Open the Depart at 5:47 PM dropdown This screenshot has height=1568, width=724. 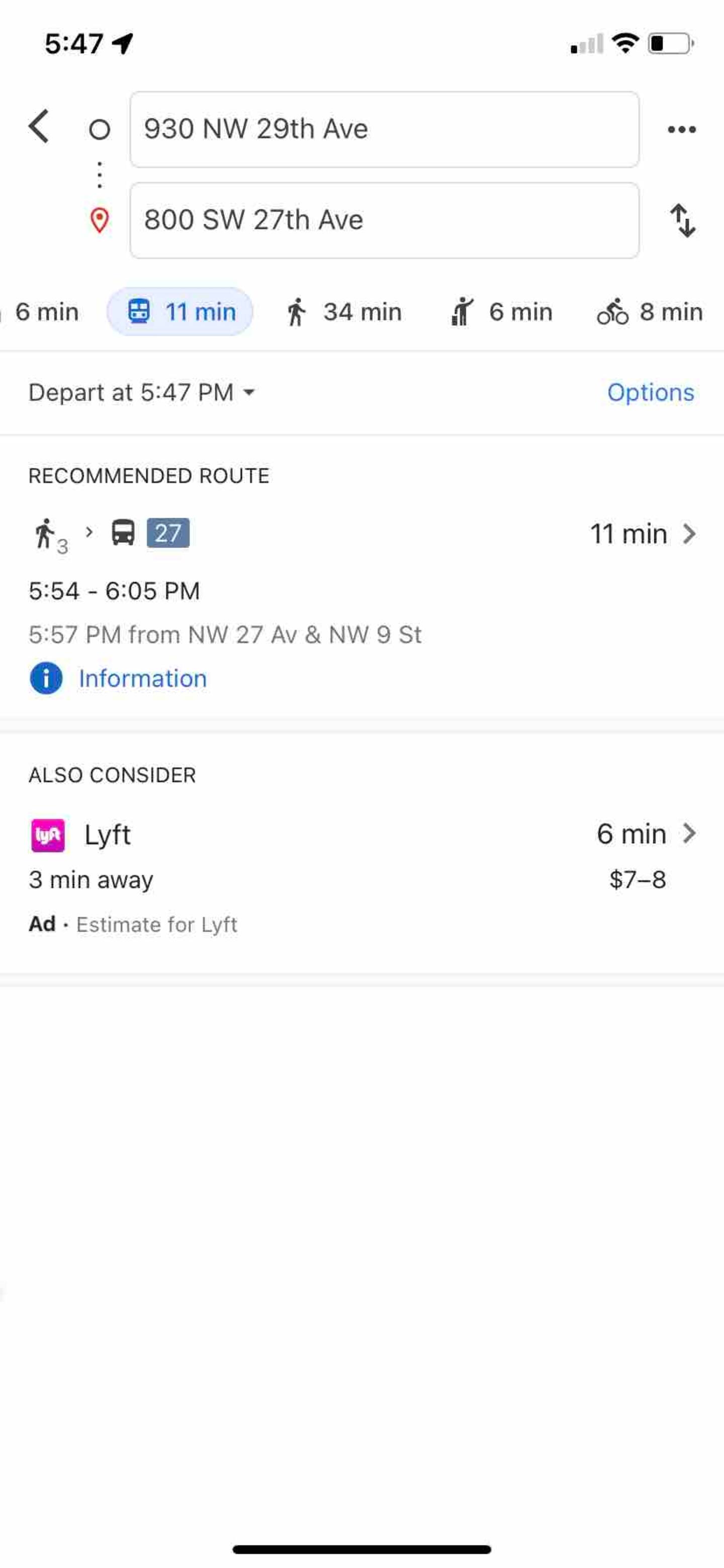point(142,392)
